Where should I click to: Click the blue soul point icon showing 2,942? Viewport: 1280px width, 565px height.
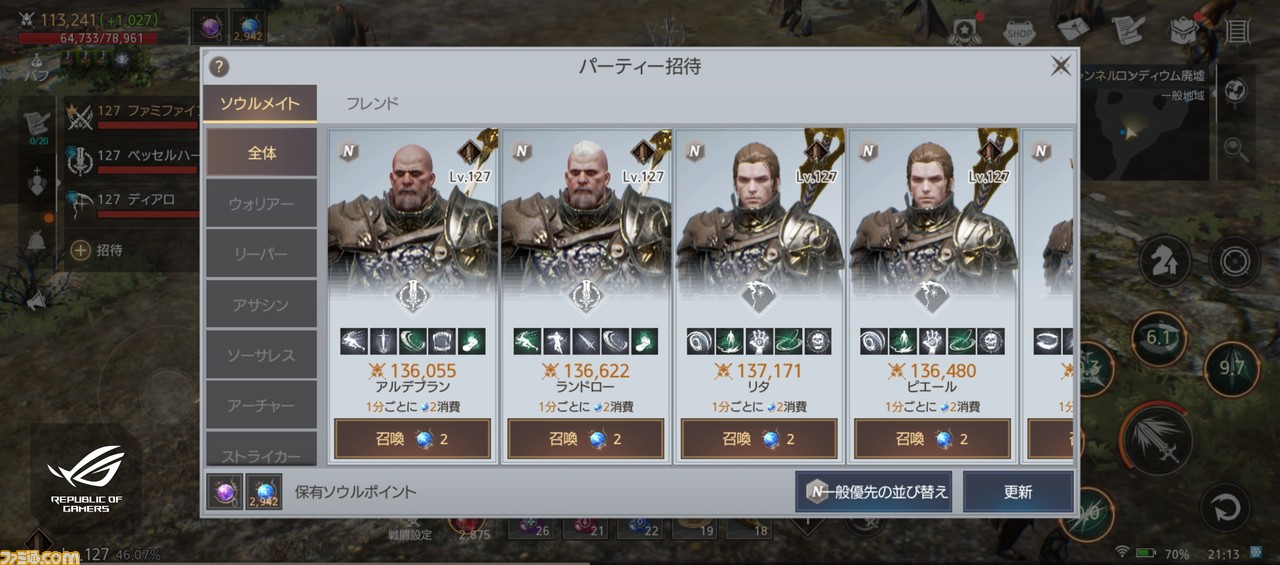(x=264, y=492)
